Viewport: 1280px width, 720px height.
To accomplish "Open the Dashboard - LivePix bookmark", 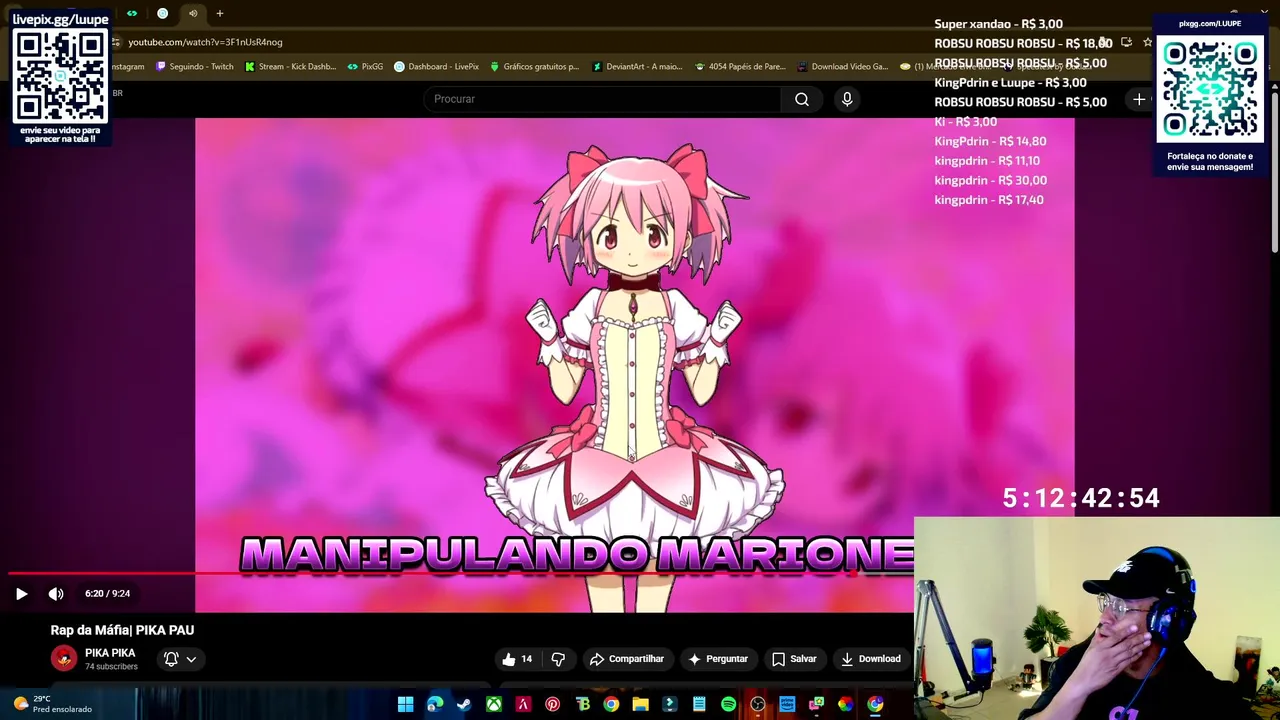I will (436, 67).
